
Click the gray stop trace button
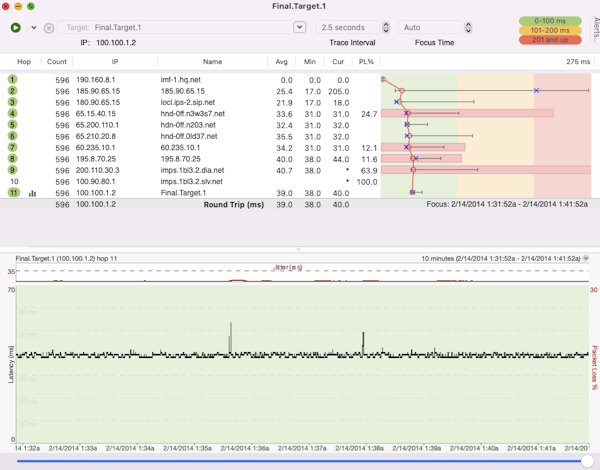(49, 28)
